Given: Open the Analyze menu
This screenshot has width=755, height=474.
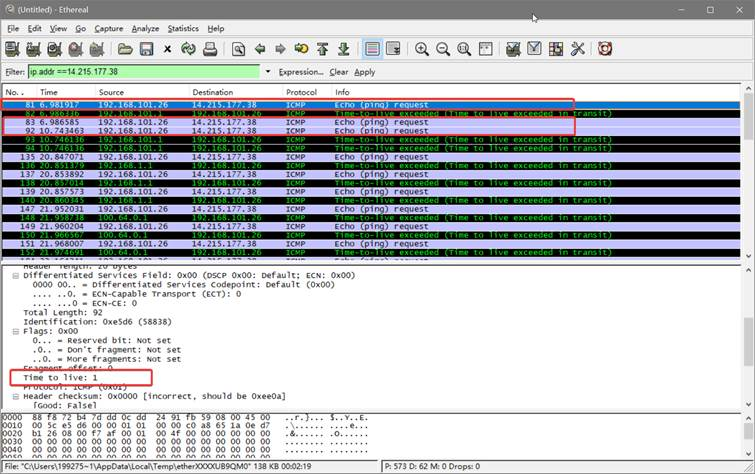Looking at the screenshot, I should (145, 28).
